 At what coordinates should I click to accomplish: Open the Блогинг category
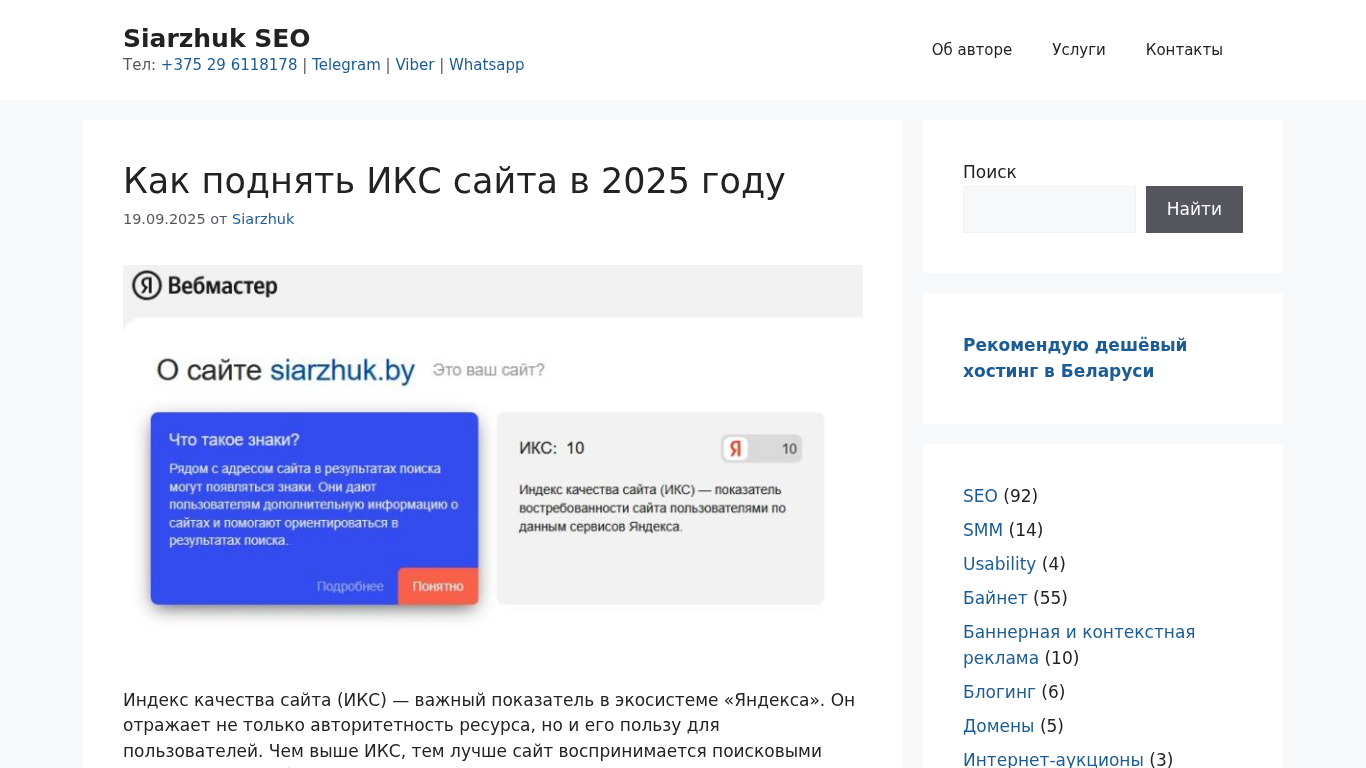click(x=999, y=692)
